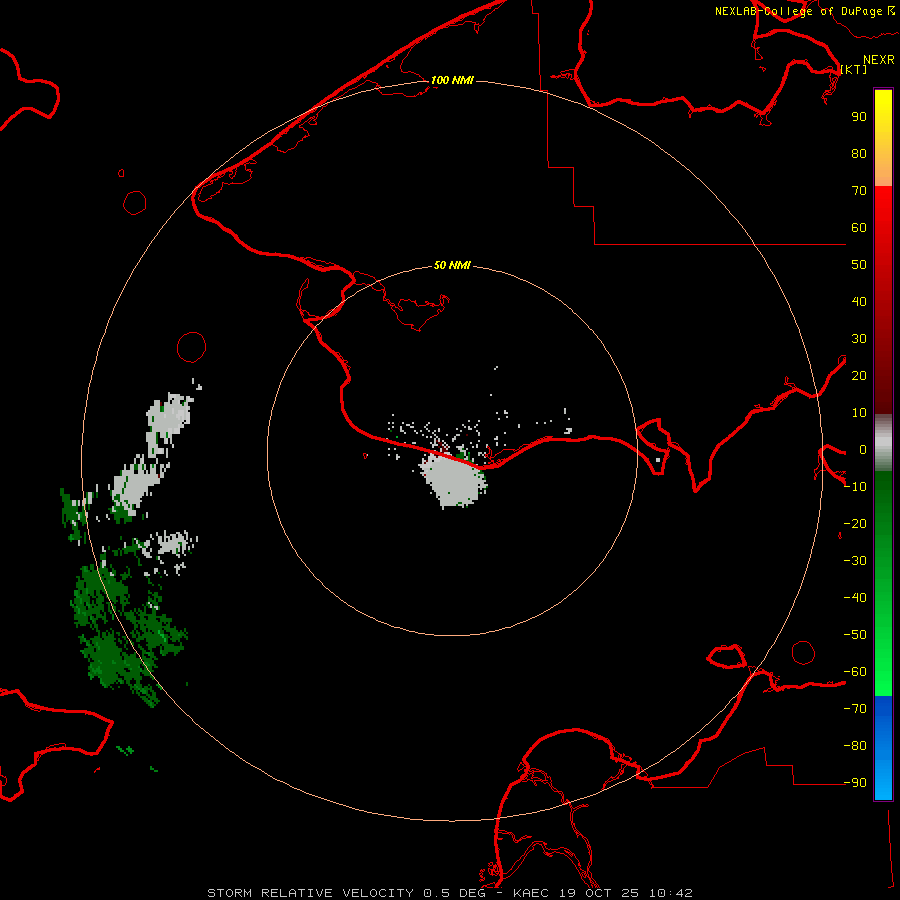Image resolution: width=900 pixels, height=900 pixels.
Task: Select the -10 scale label
Action: [855, 487]
